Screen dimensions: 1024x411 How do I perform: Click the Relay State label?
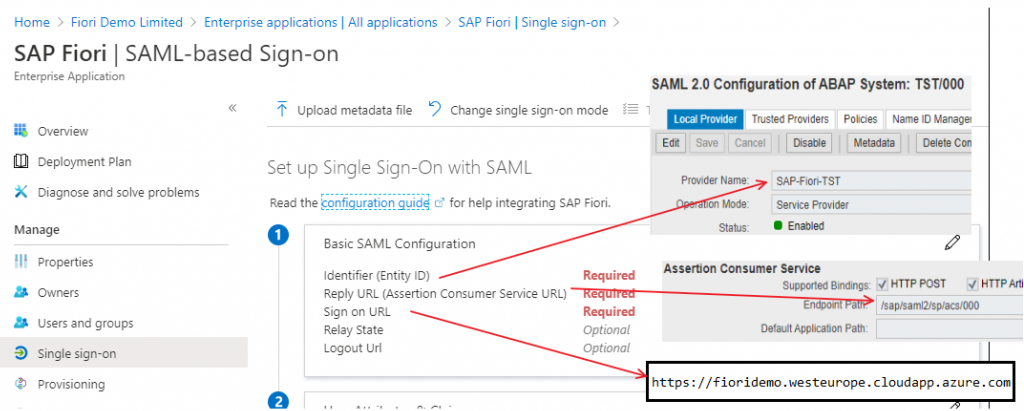[353, 330]
